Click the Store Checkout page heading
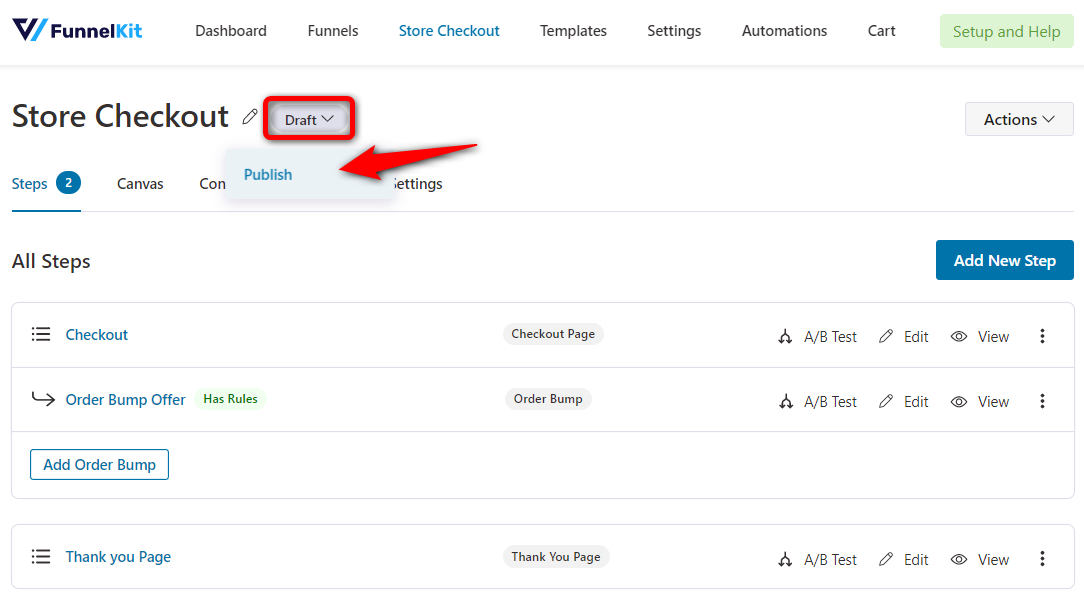 click(x=120, y=116)
